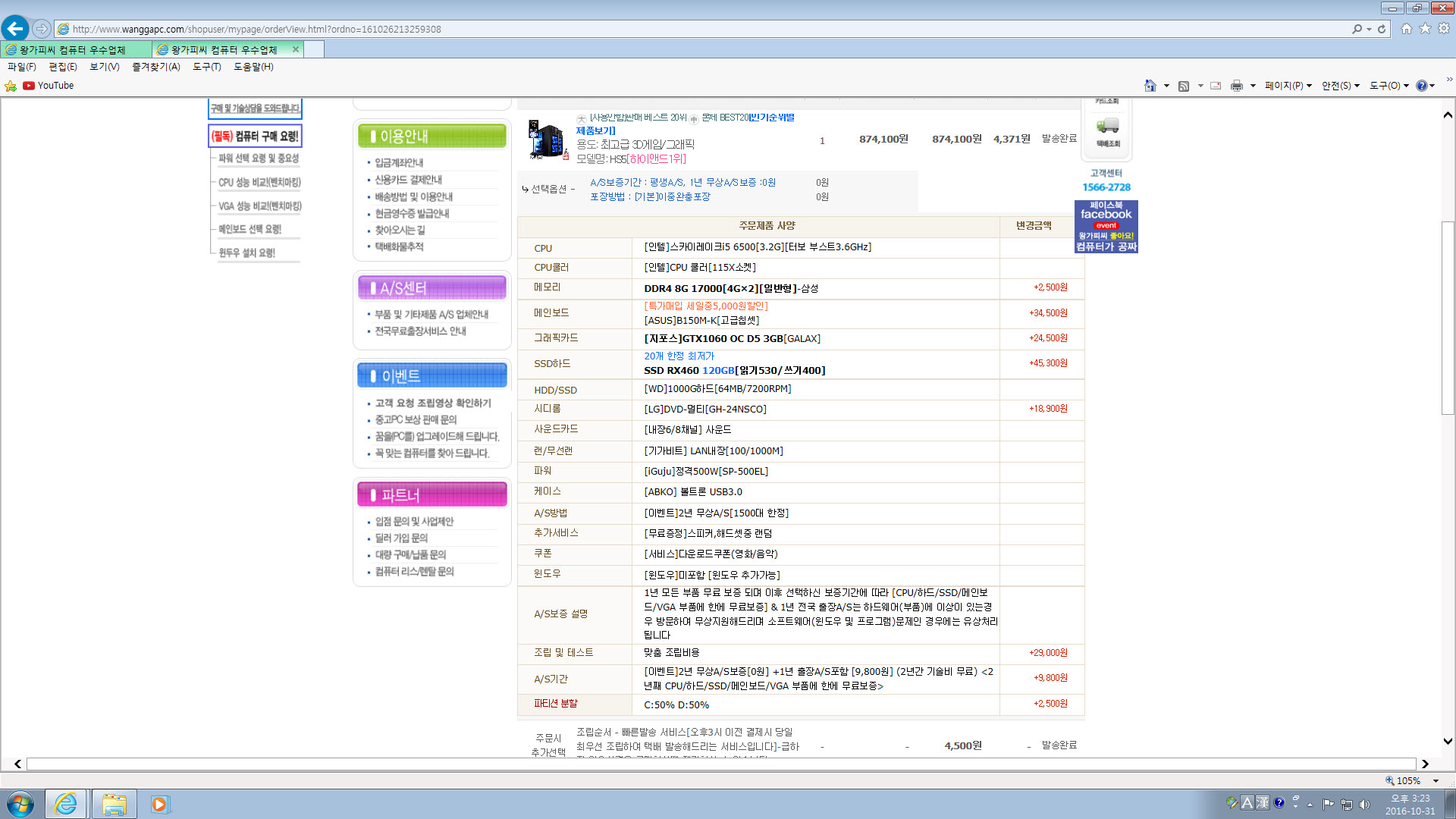Click the horizontal scrollbar left arrow
Screen dimensions: 1456x819
point(18,764)
